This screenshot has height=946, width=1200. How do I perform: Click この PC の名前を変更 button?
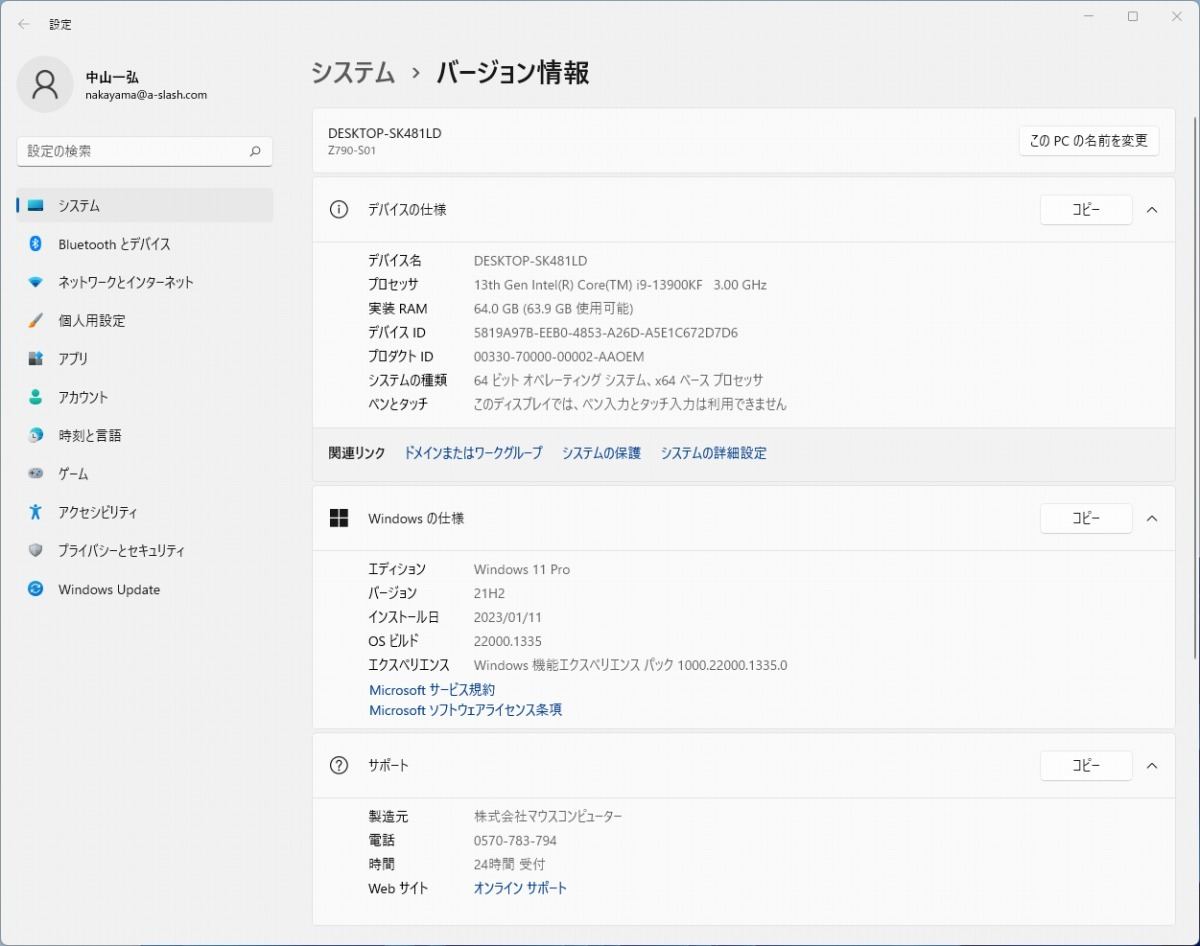(x=1089, y=141)
